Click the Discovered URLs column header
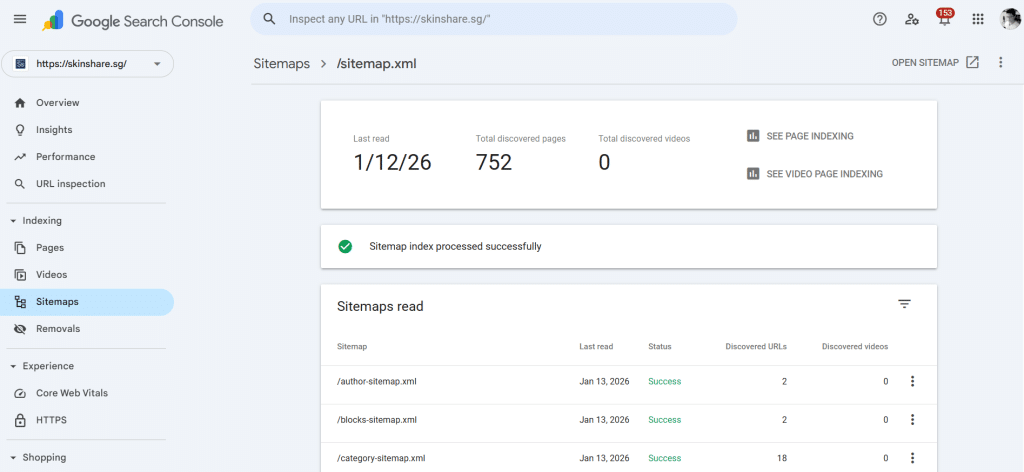The height and width of the screenshot is (472, 1024). (x=756, y=347)
